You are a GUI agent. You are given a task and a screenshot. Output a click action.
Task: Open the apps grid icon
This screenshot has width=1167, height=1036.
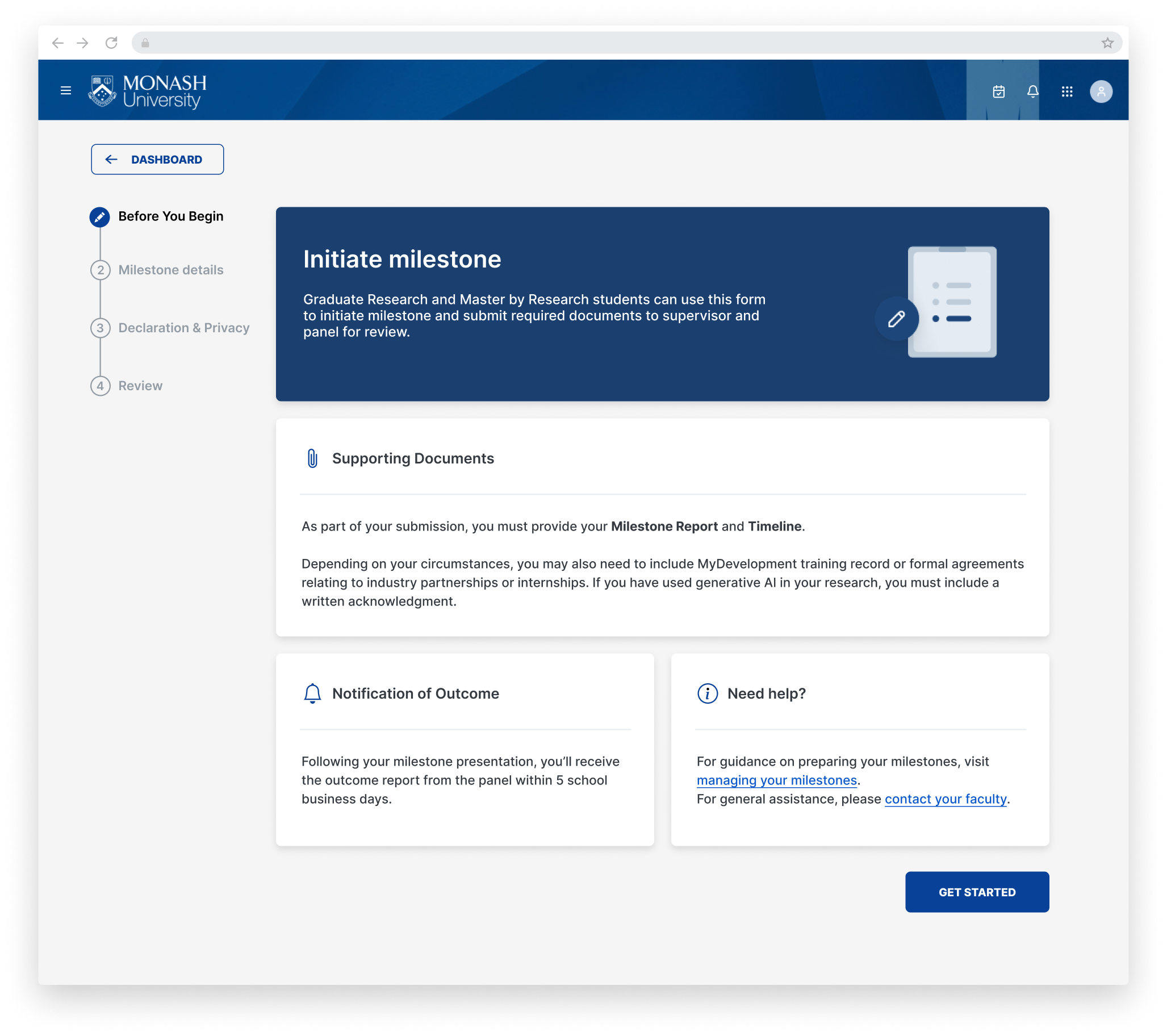click(1067, 91)
